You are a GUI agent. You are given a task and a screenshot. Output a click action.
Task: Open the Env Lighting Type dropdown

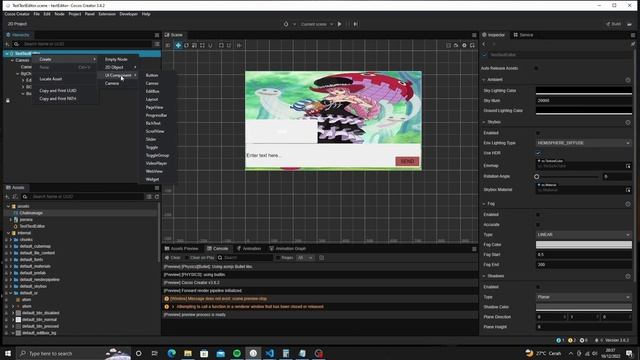(x=584, y=143)
